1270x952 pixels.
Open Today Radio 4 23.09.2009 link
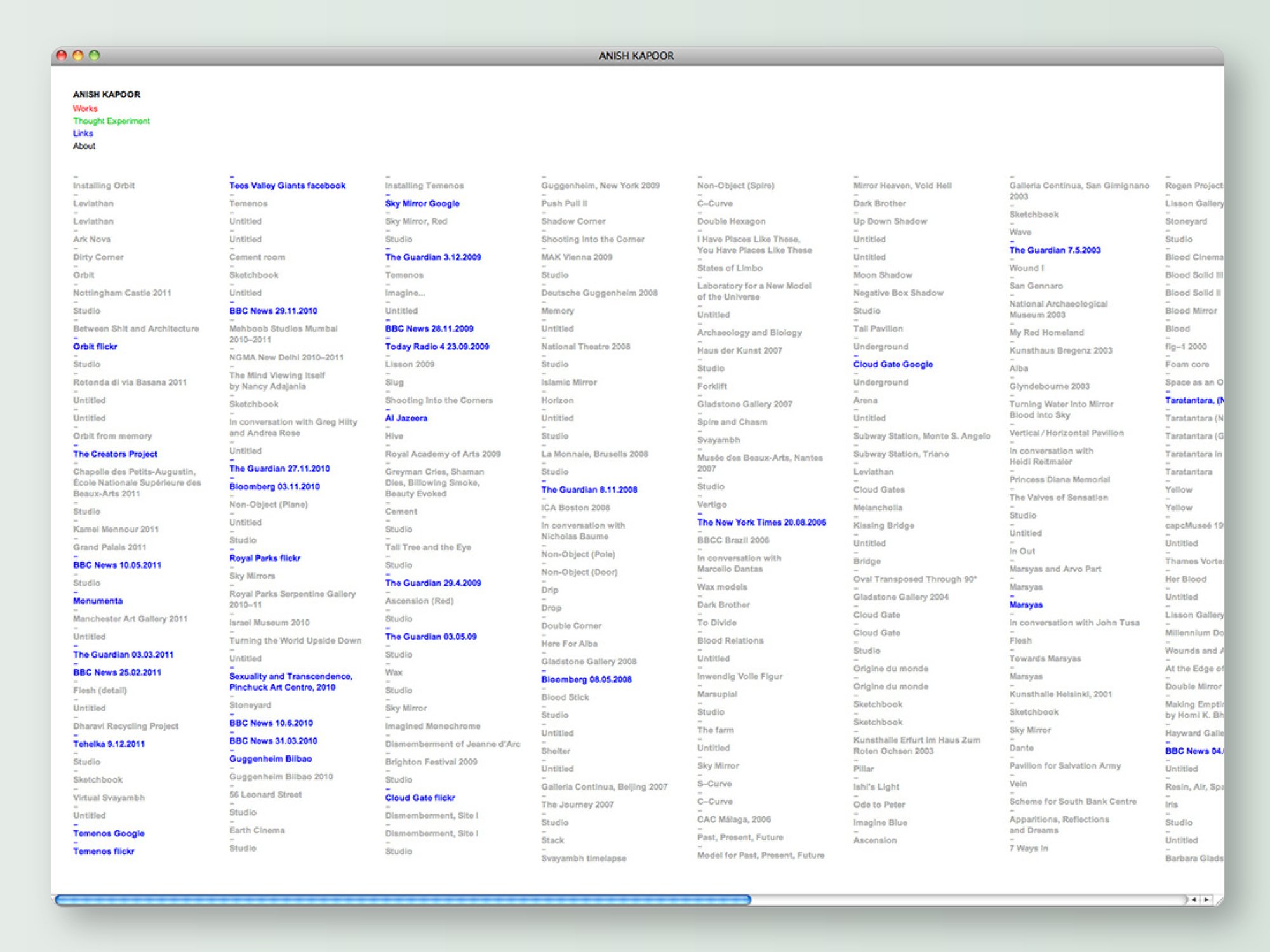(437, 347)
